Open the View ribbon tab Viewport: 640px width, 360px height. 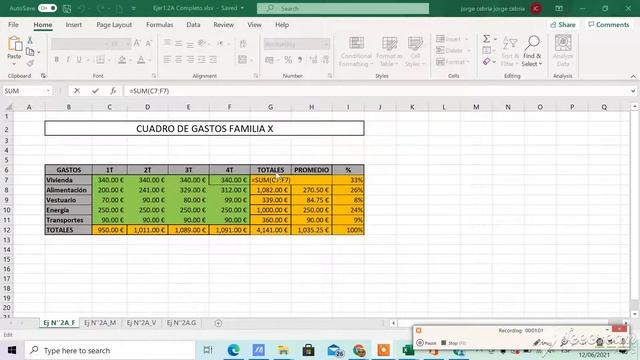(x=254, y=24)
